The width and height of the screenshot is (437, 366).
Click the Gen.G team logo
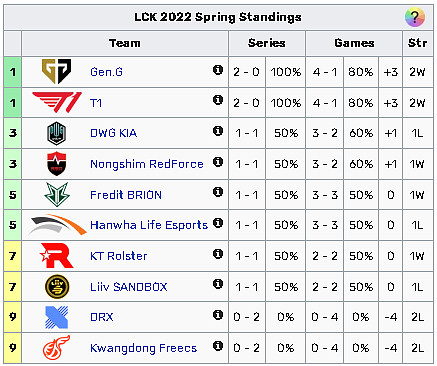pos(57,71)
